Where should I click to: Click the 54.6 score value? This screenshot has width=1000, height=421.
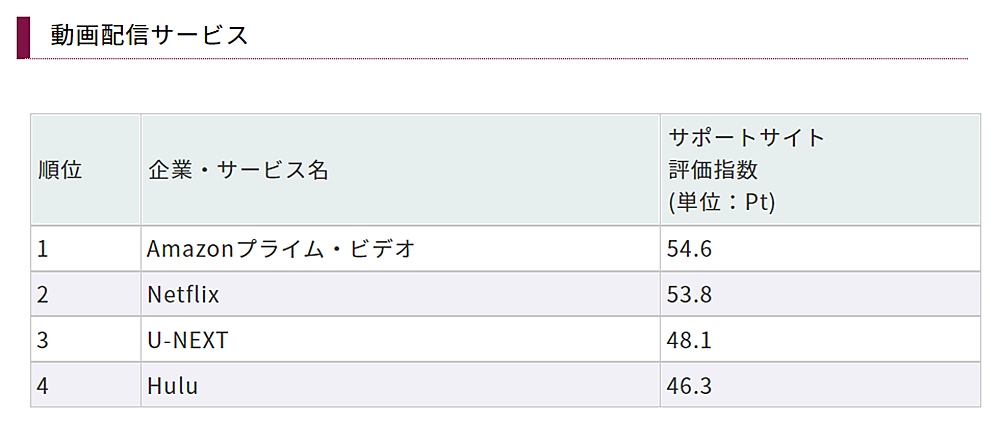tap(688, 249)
